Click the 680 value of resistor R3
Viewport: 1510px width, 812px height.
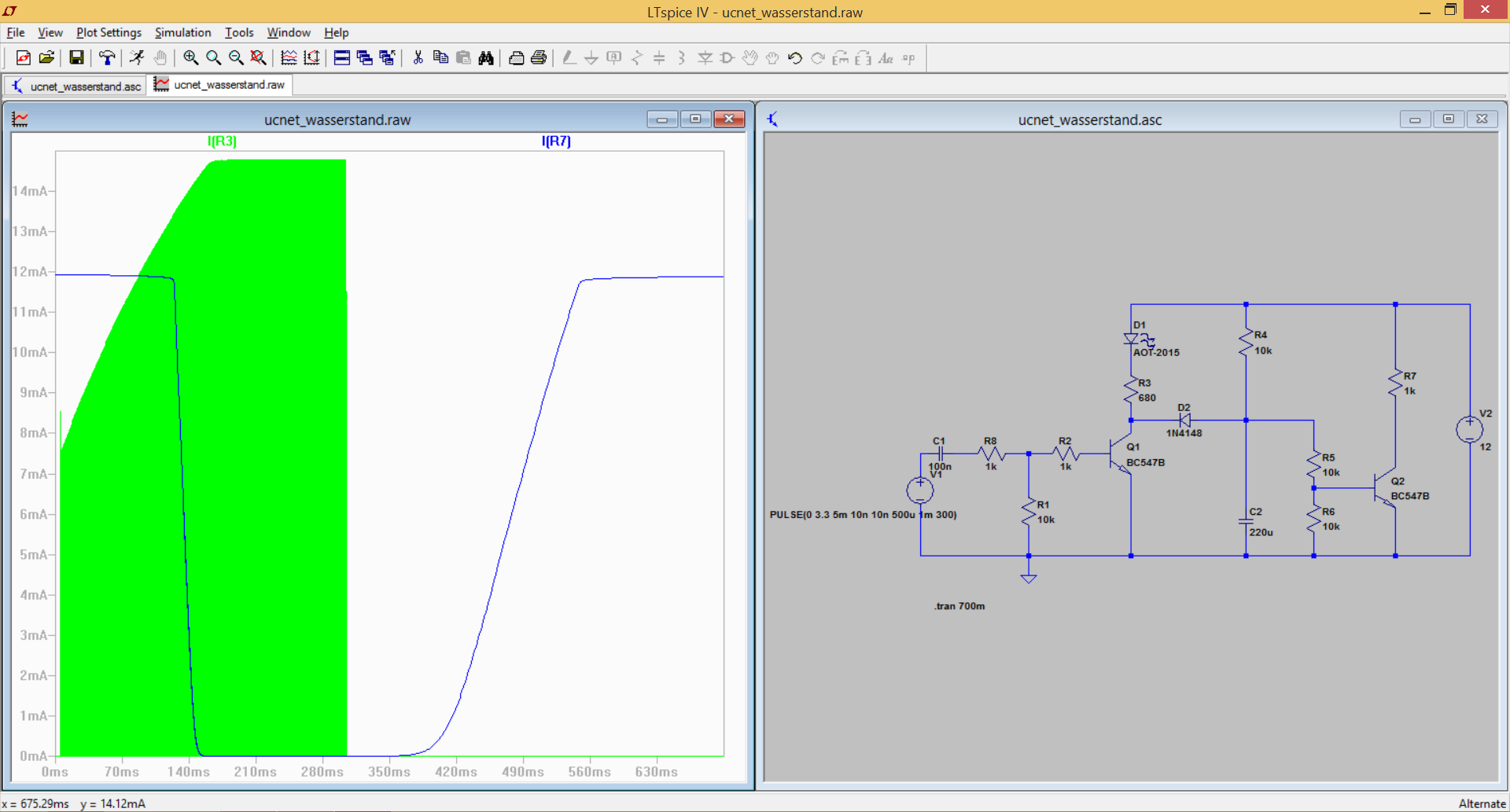[1147, 398]
